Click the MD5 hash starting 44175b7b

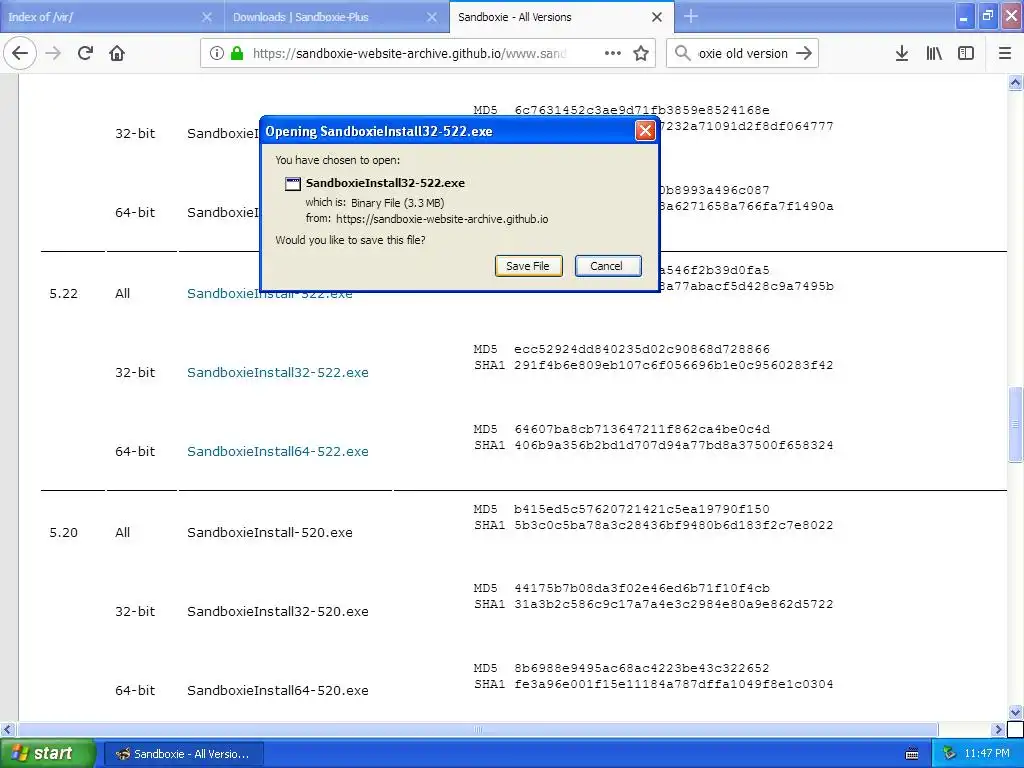click(642, 588)
